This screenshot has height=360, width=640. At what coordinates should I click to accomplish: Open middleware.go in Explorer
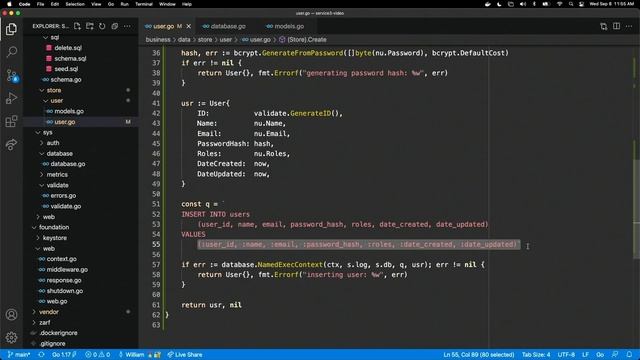(x=67, y=269)
